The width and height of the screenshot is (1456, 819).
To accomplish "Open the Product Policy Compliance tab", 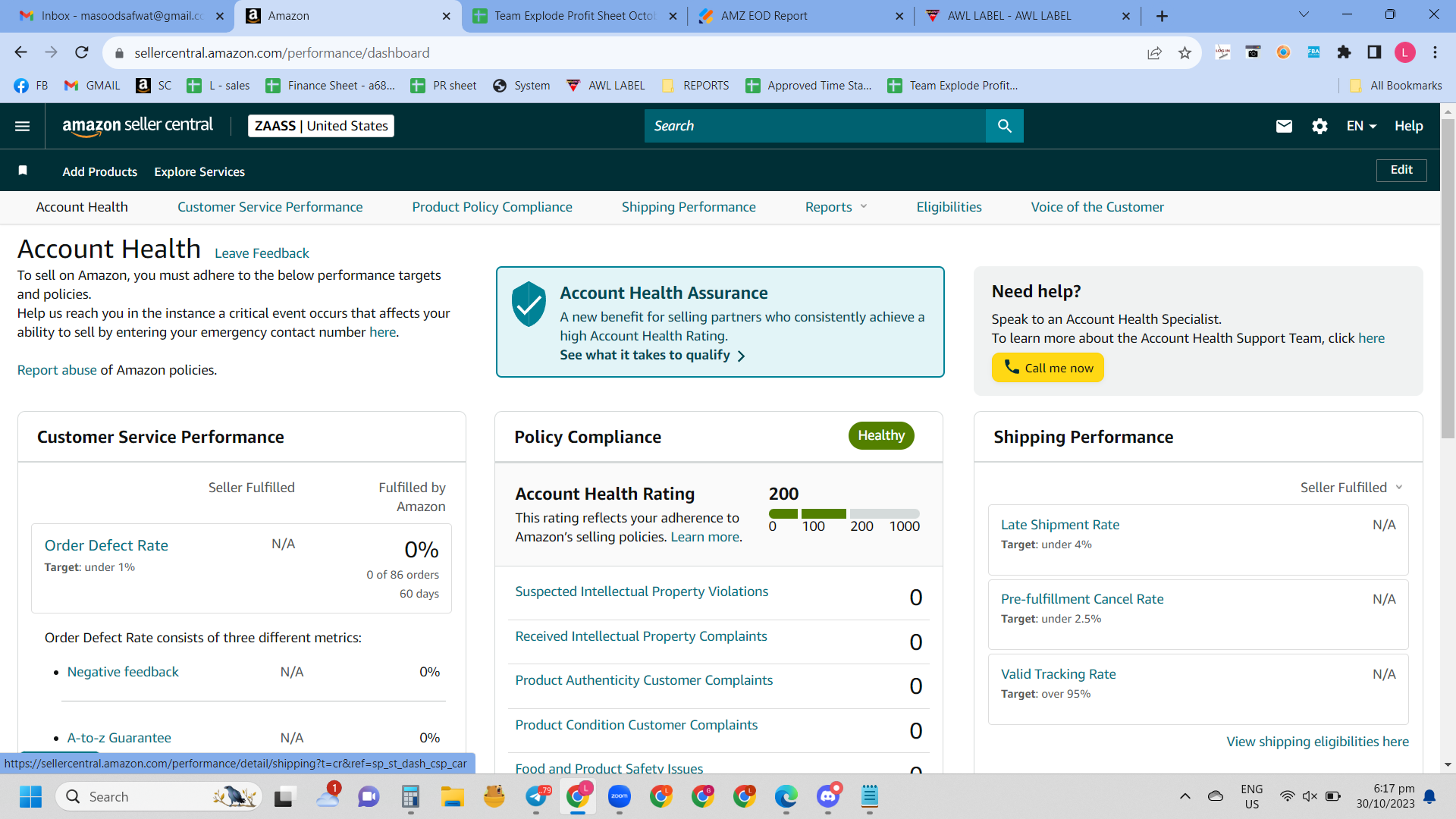I will coord(492,207).
